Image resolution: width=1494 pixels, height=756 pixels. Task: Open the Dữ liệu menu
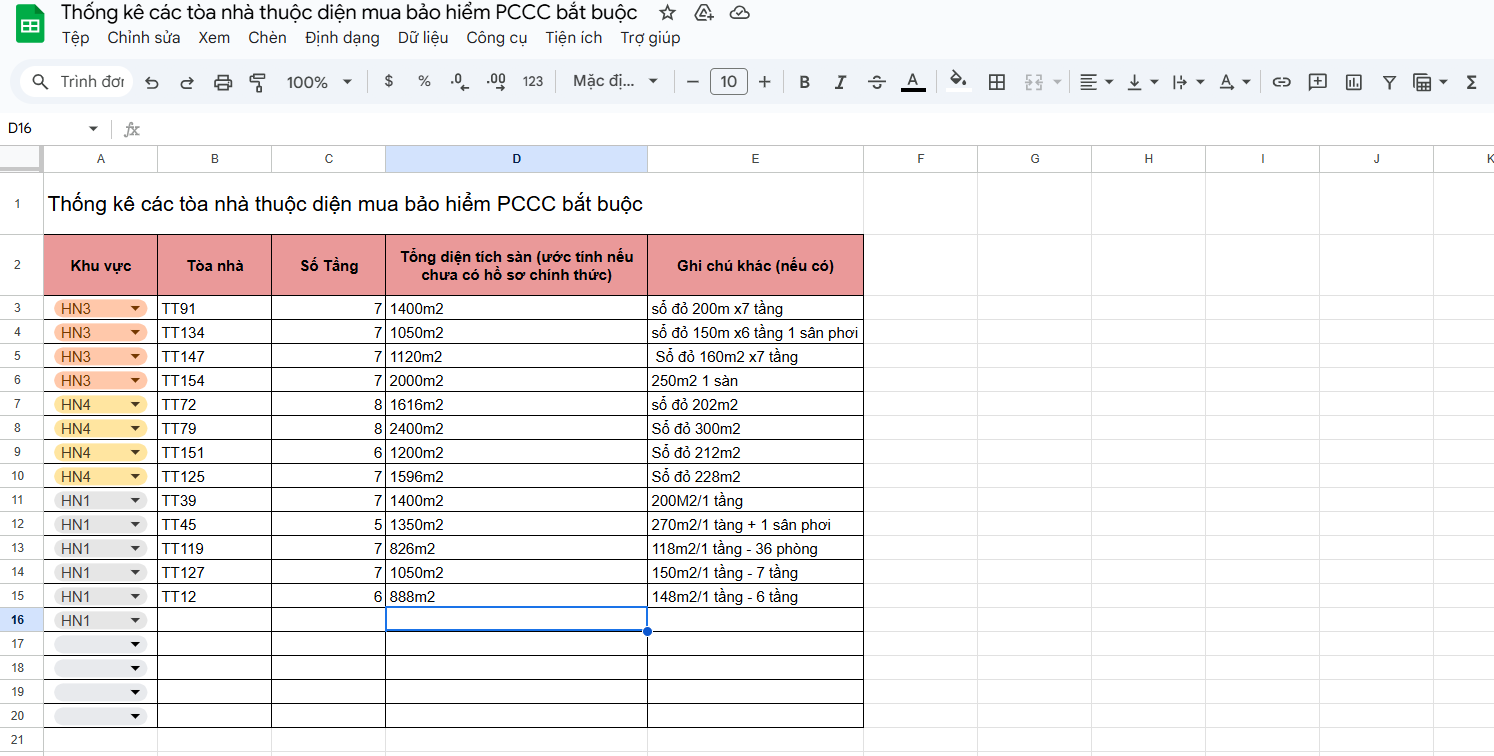(423, 38)
